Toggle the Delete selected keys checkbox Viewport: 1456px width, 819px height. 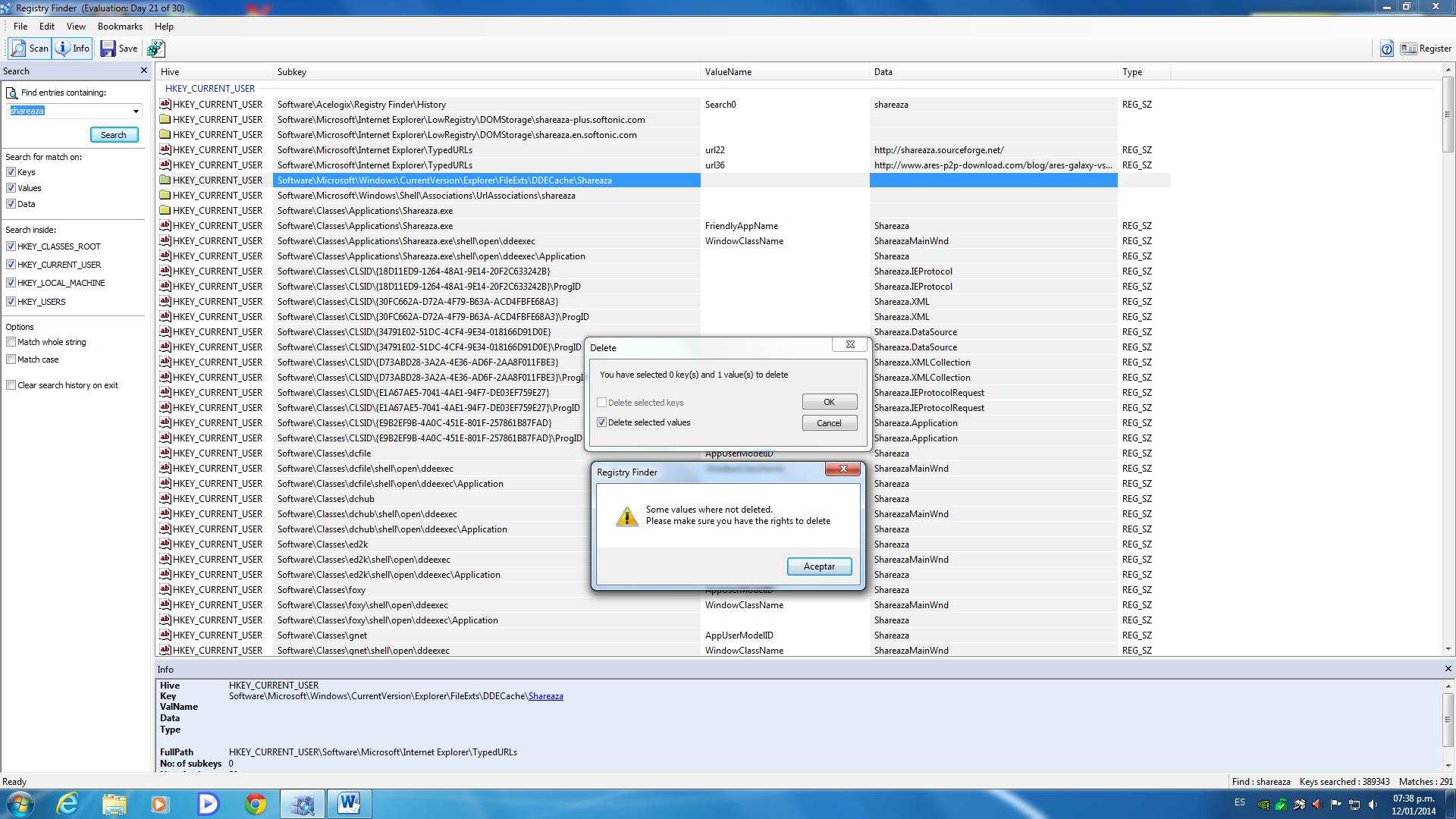click(601, 402)
